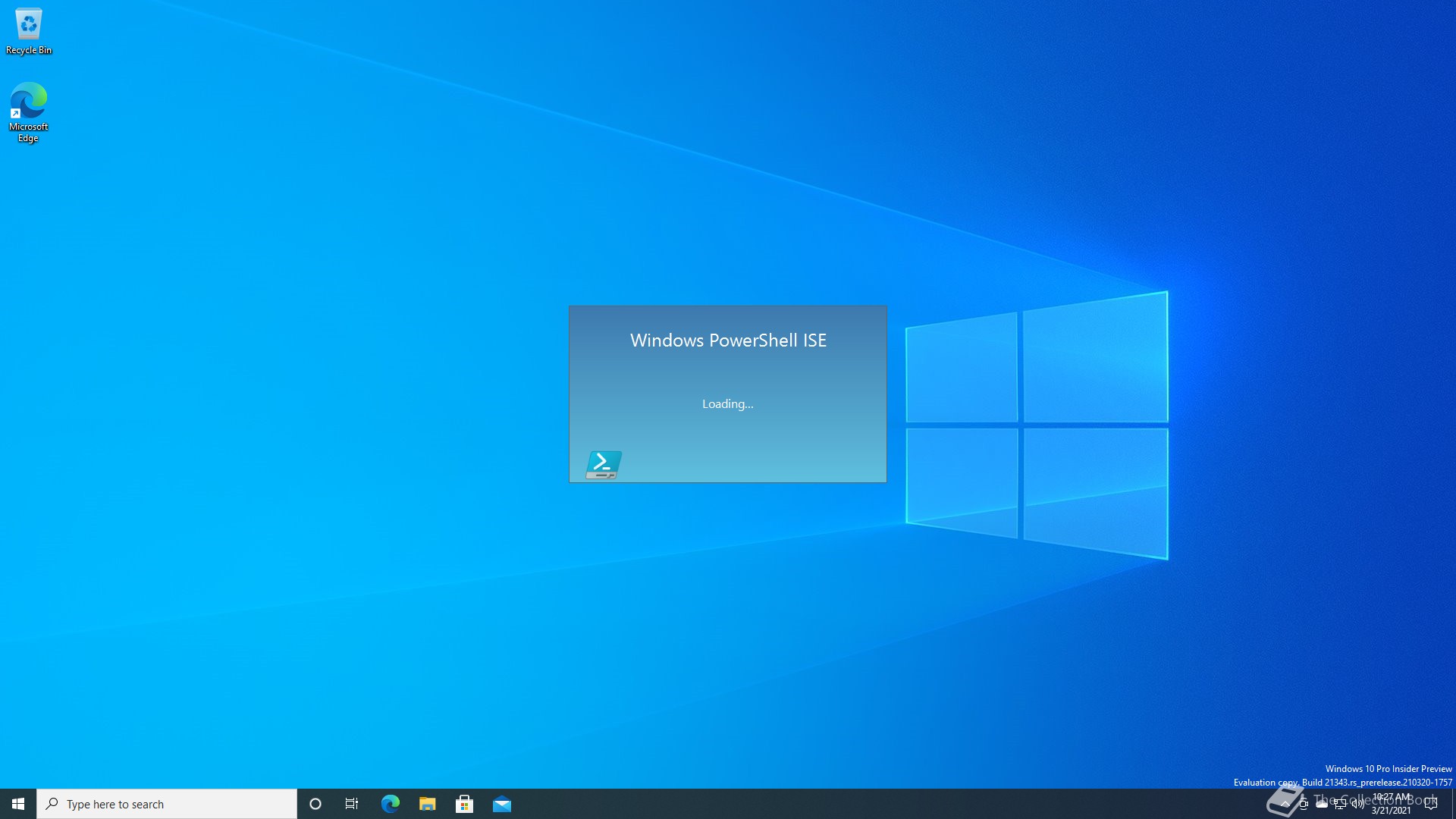1456x819 pixels.
Task: Open the Action Center panel
Action: [x=1429, y=804]
